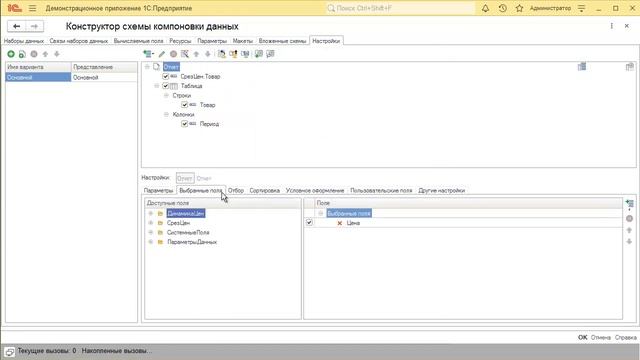
Task: Switch to Пользовательские поля tab
Action: pos(381,191)
